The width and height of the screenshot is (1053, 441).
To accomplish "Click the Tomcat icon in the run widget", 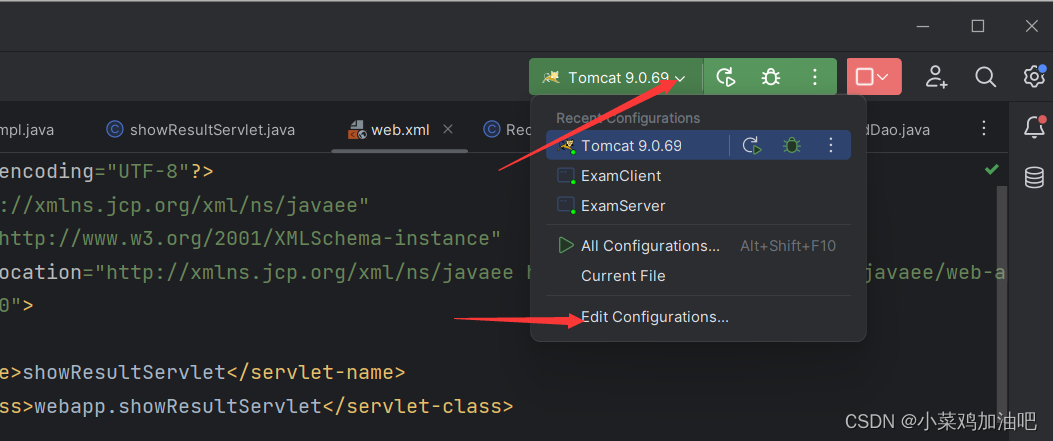I will pyautogui.click(x=551, y=77).
